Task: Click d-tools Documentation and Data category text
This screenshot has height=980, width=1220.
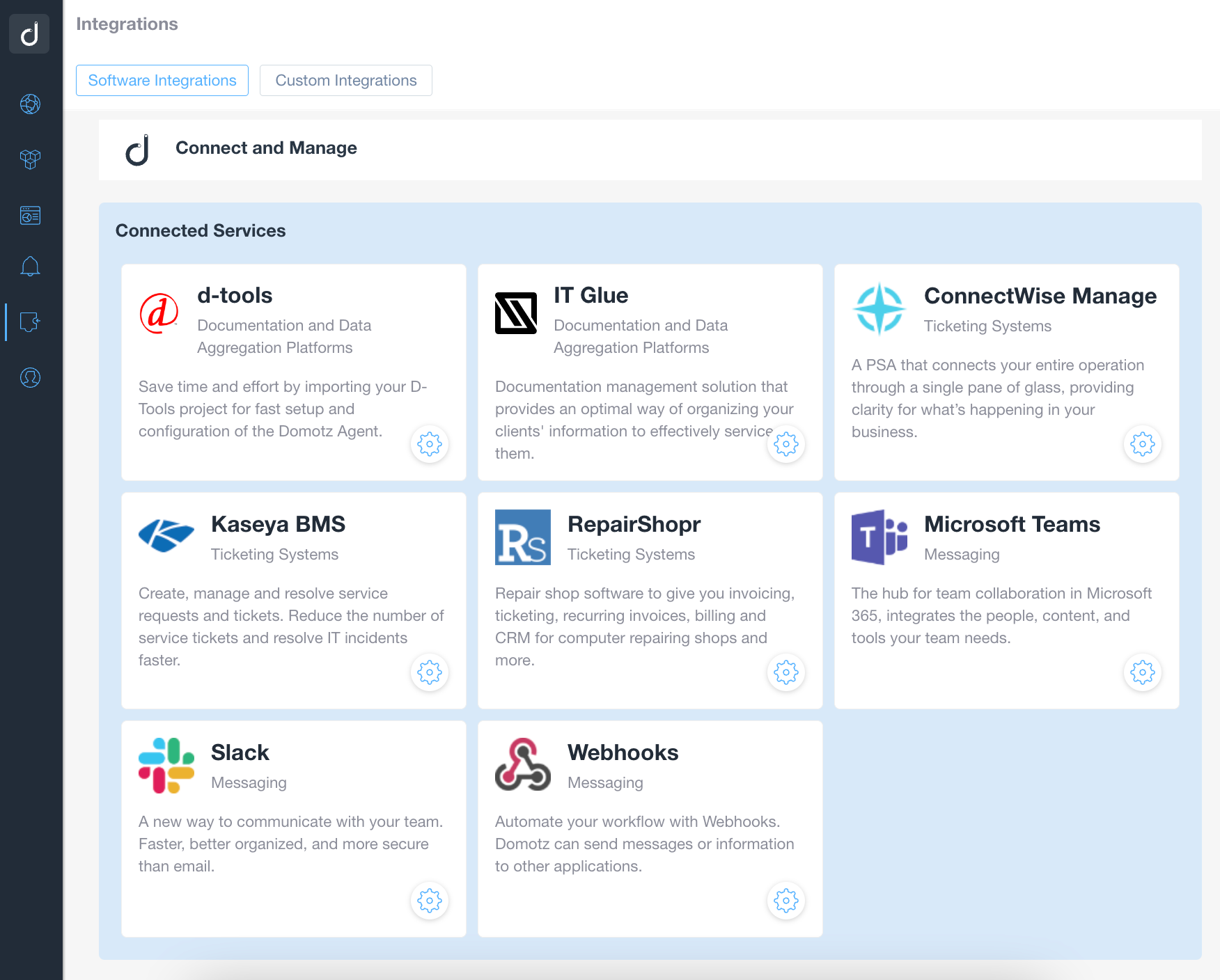Action: (x=284, y=337)
